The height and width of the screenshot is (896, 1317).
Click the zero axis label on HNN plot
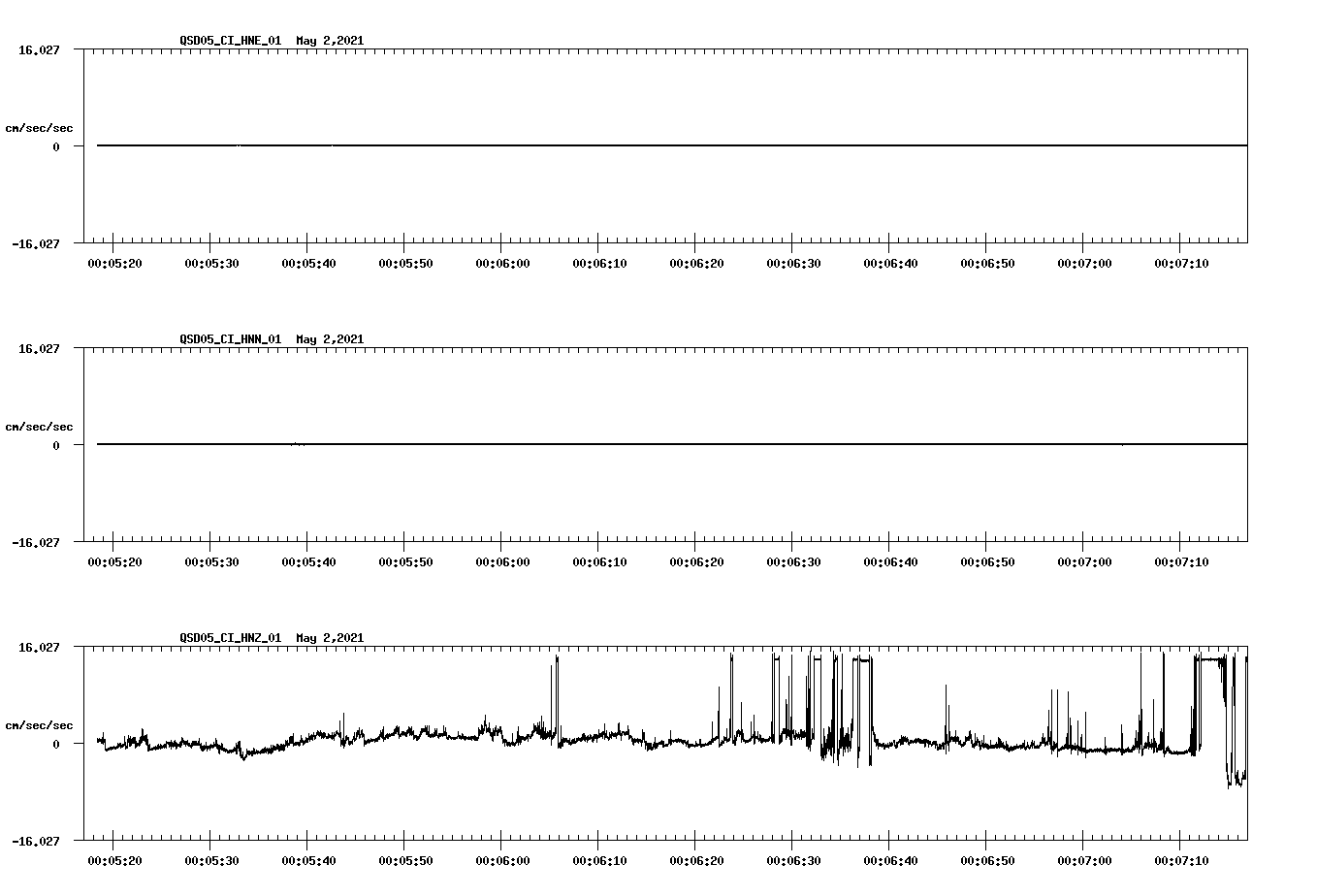(54, 445)
